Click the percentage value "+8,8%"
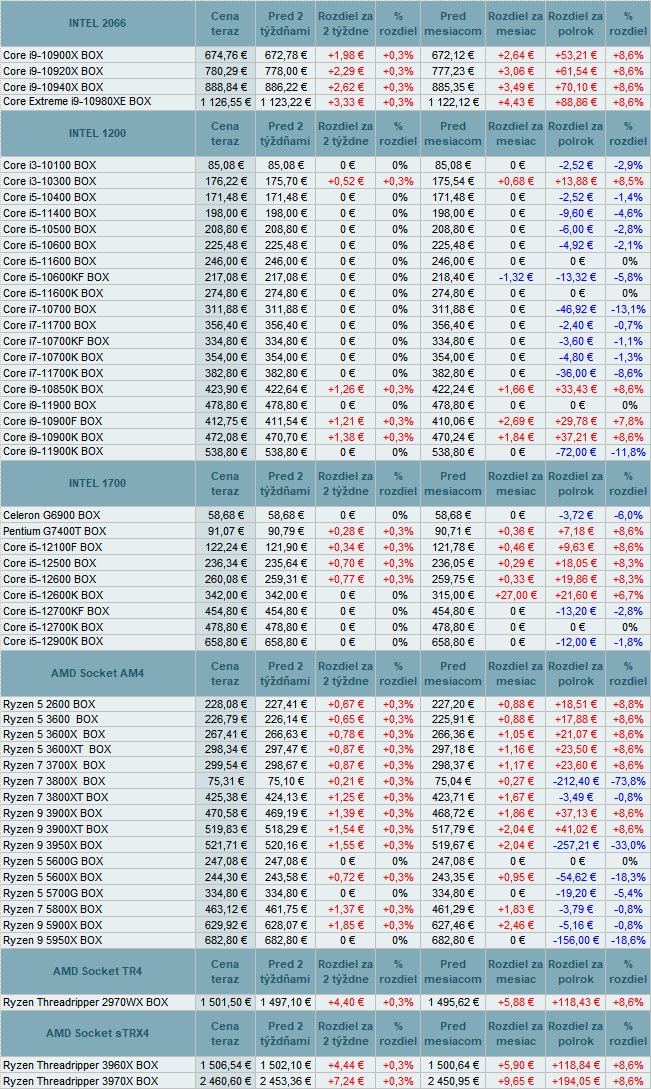 click(x=628, y=704)
